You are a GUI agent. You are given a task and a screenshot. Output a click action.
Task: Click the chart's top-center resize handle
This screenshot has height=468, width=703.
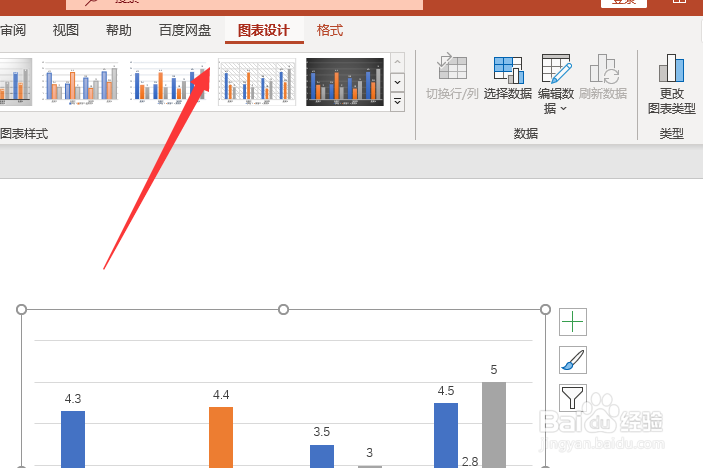click(283, 309)
